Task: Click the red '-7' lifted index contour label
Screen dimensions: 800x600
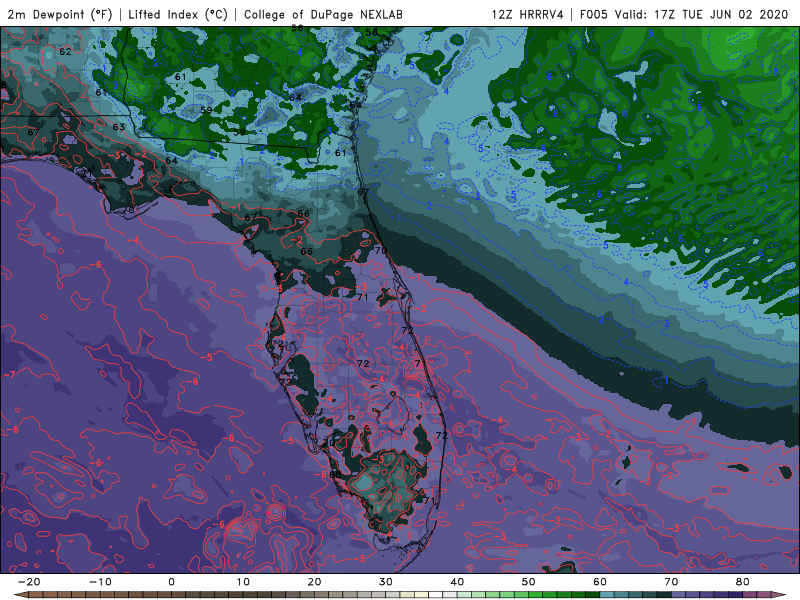Action: click(x=10, y=375)
